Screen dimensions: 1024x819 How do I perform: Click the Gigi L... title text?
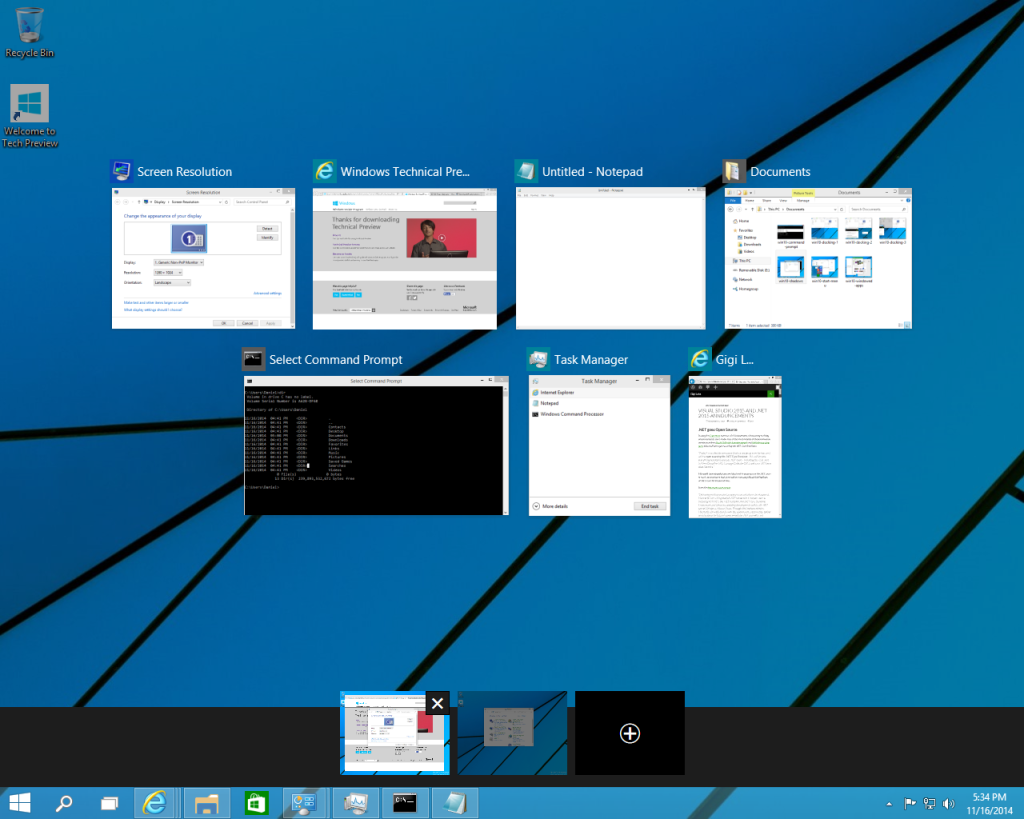pyautogui.click(x=735, y=360)
